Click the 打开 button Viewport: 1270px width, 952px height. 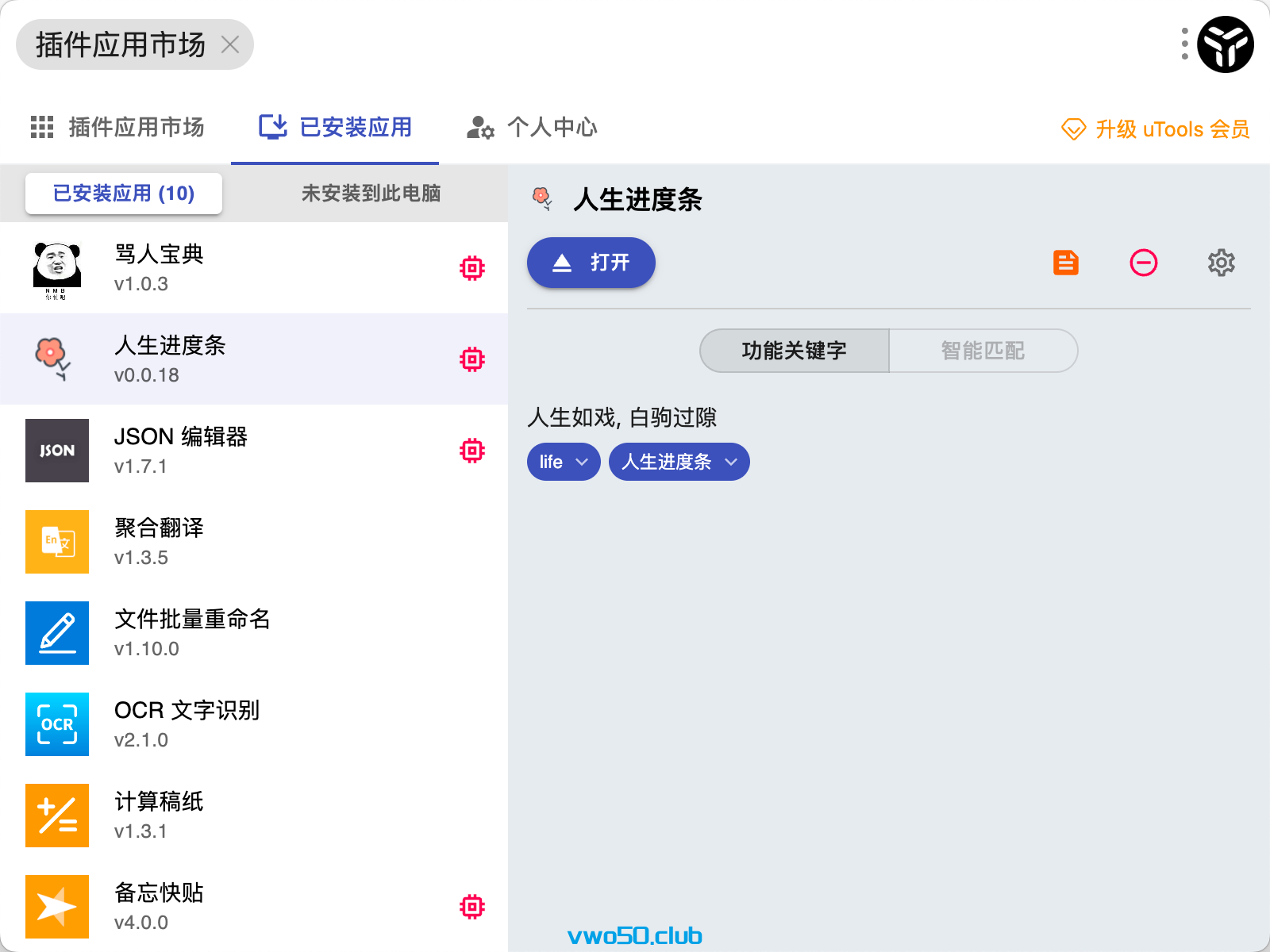pos(591,263)
